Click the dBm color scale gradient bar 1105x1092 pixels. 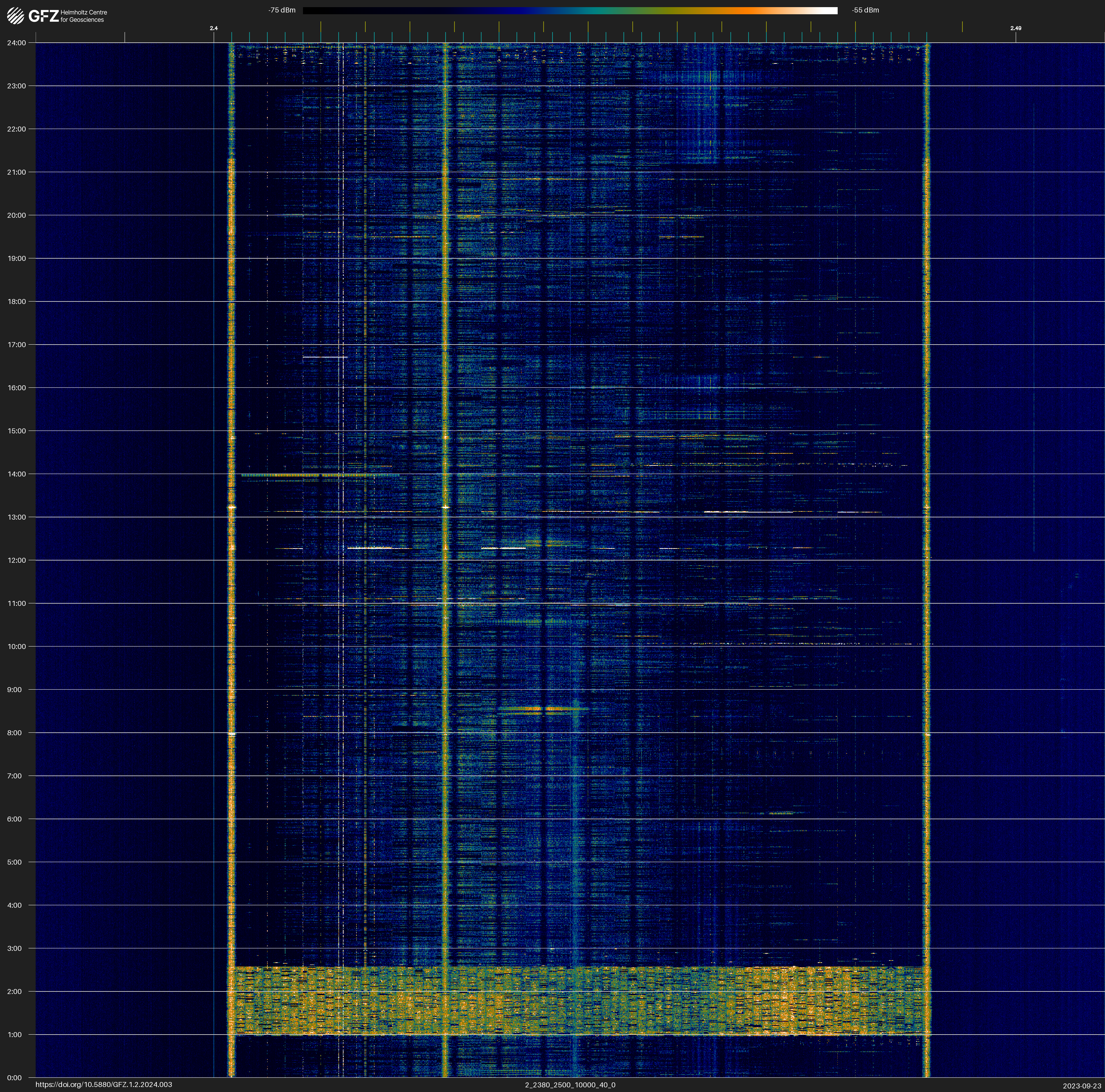tap(570, 10)
